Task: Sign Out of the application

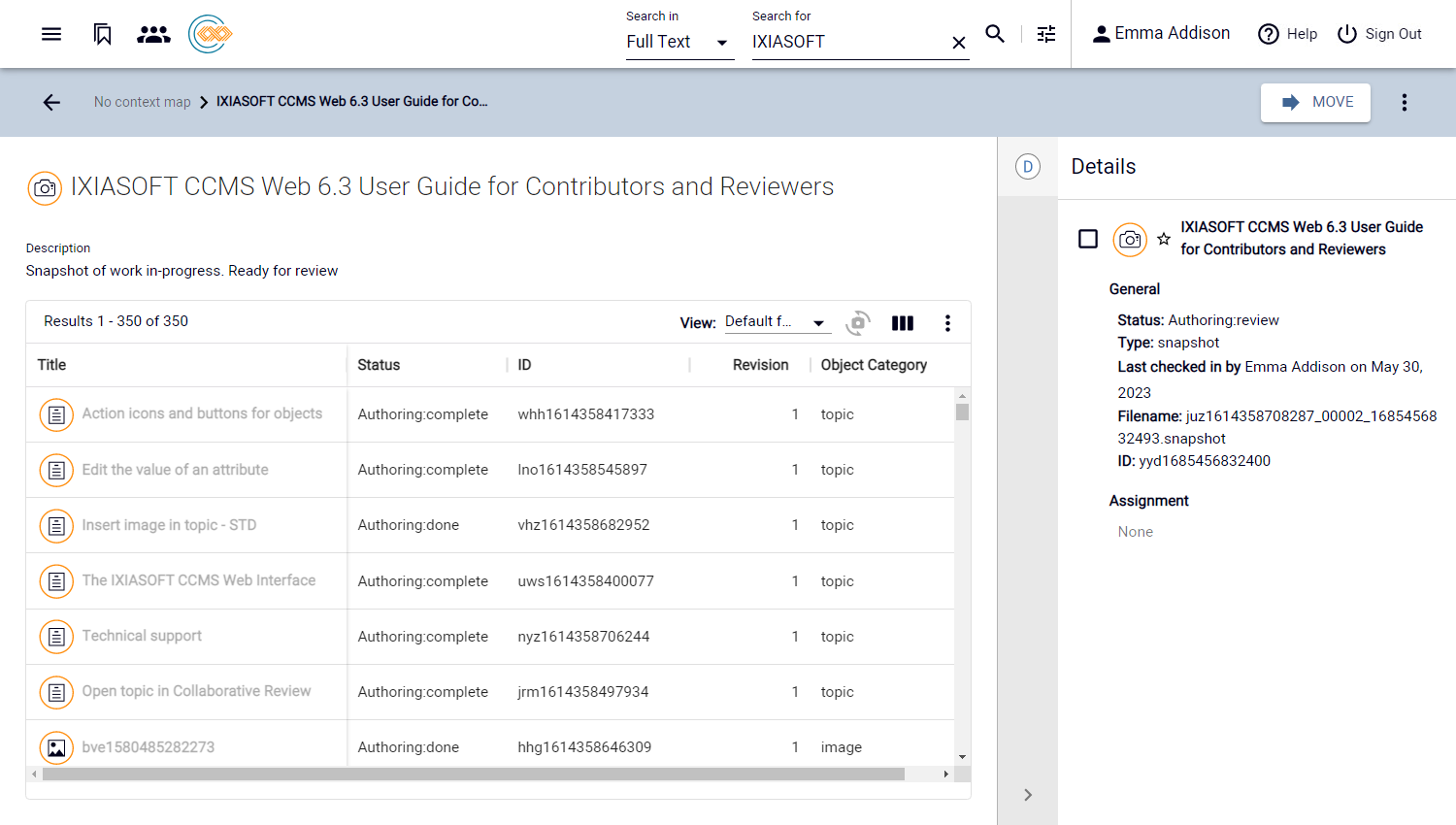Action: coord(1379,34)
